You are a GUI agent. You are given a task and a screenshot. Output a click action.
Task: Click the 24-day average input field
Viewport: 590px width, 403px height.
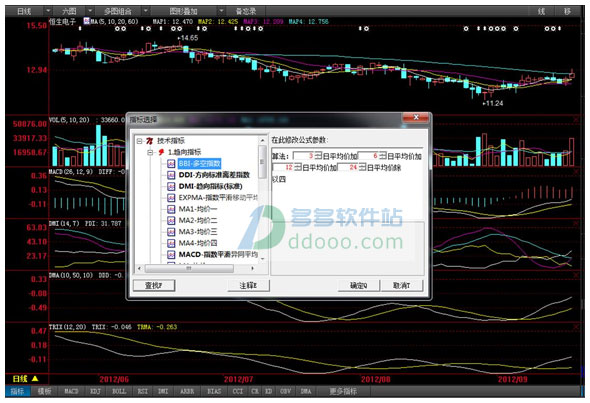[x=348, y=167]
